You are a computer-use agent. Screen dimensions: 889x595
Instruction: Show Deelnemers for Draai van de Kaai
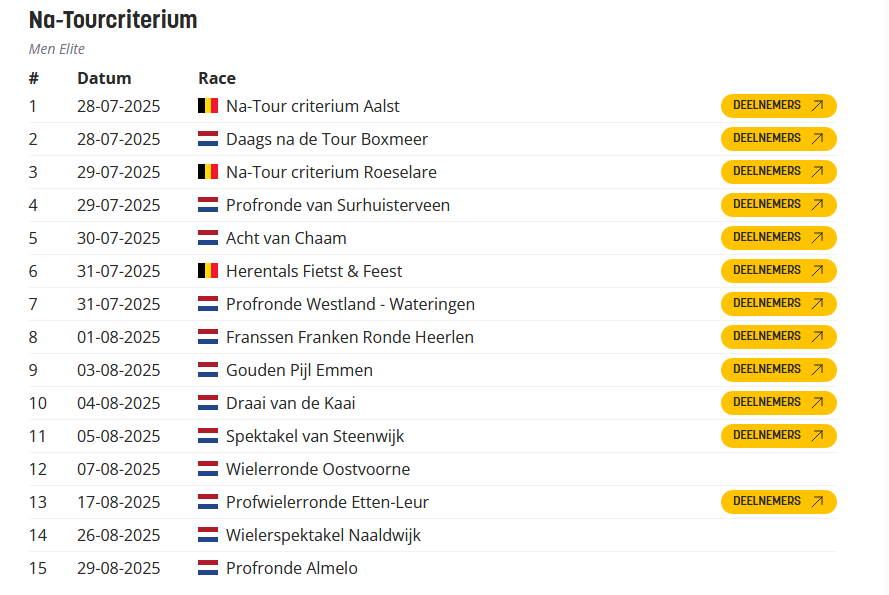(778, 403)
